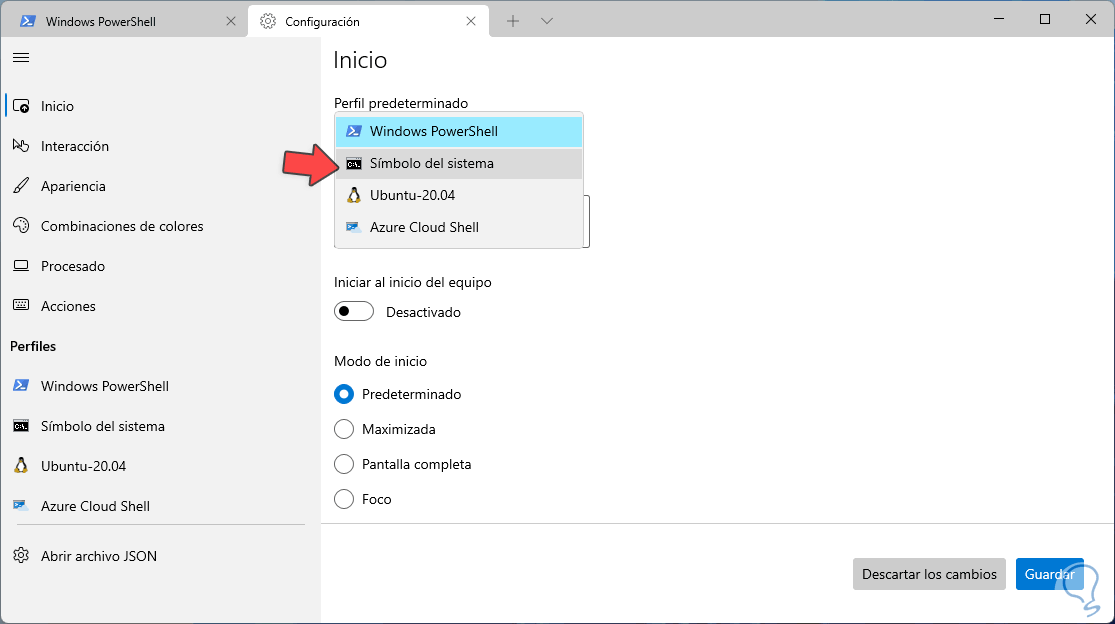
Task: Open Procesado settings via monitor icon
Action: click(x=21, y=266)
